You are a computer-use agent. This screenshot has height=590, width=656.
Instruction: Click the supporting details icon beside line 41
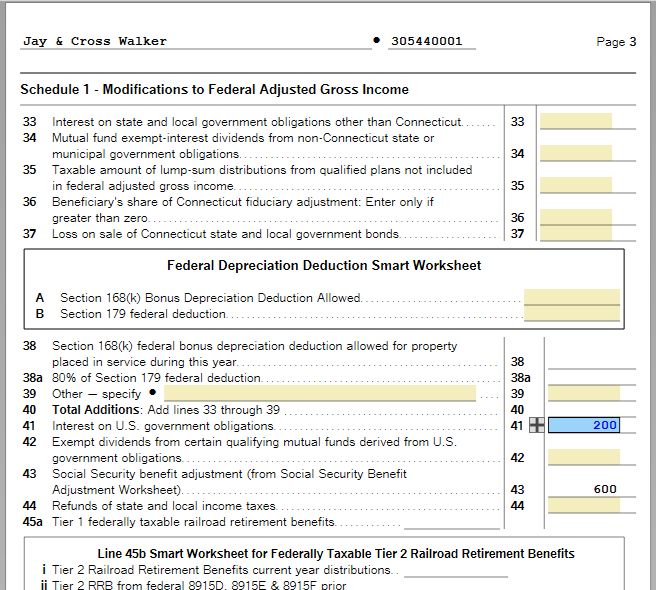point(536,425)
